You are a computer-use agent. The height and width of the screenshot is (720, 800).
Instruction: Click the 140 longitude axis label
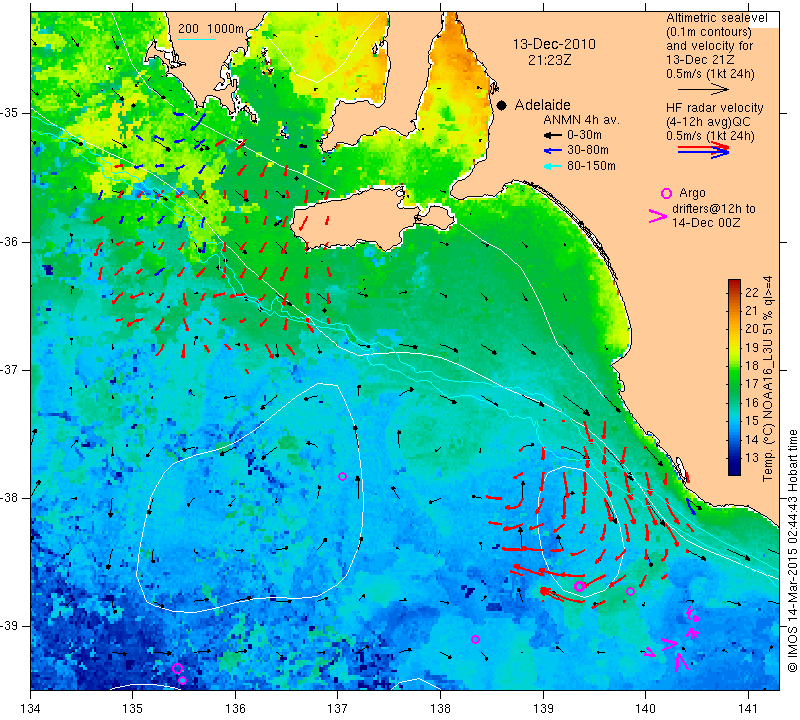tap(645, 708)
